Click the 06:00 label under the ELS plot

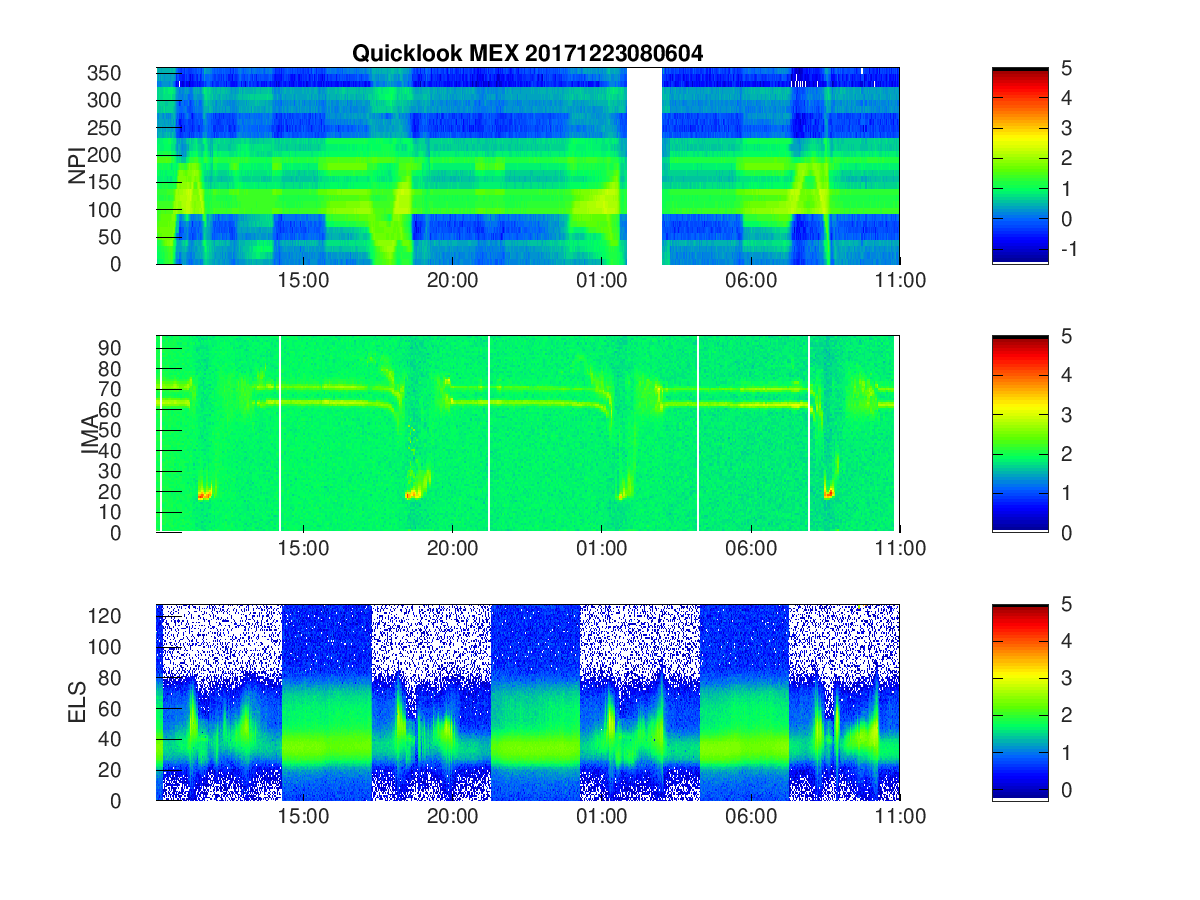[x=751, y=817]
